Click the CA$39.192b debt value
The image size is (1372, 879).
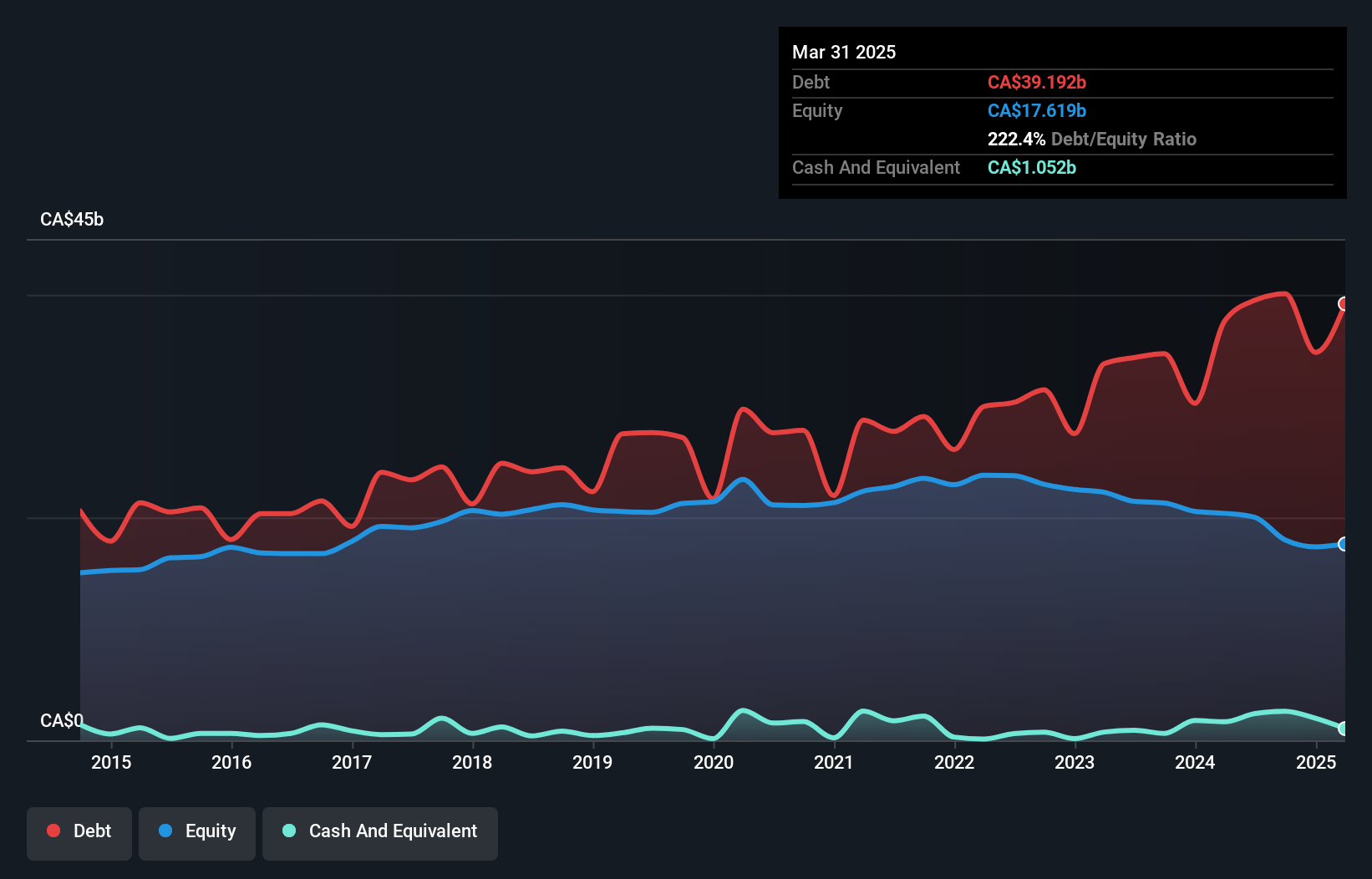pos(1037,82)
